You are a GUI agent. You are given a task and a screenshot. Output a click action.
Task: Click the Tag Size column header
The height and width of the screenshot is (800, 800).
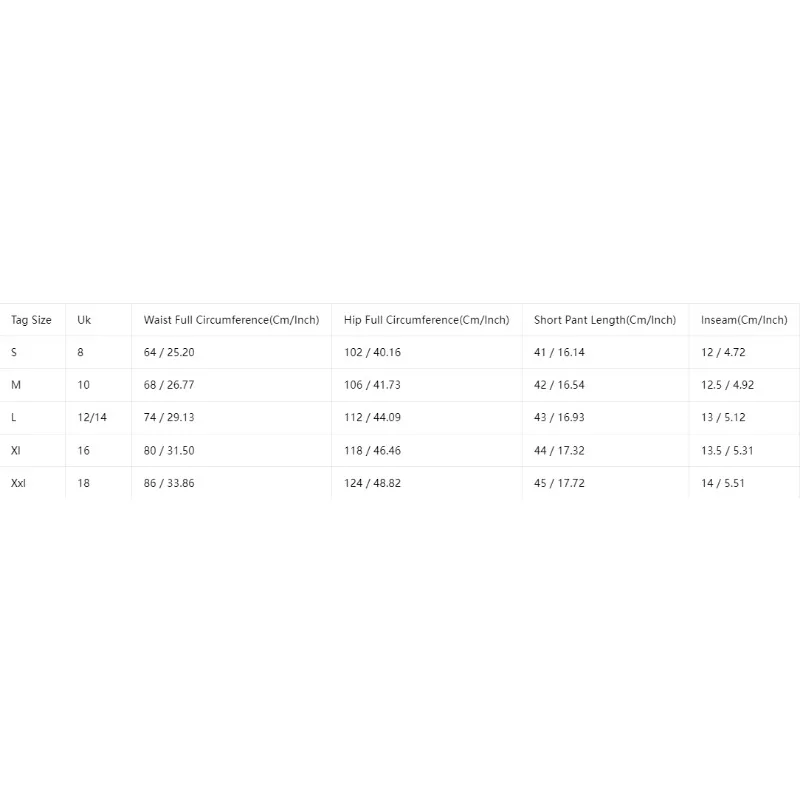(31, 320)
